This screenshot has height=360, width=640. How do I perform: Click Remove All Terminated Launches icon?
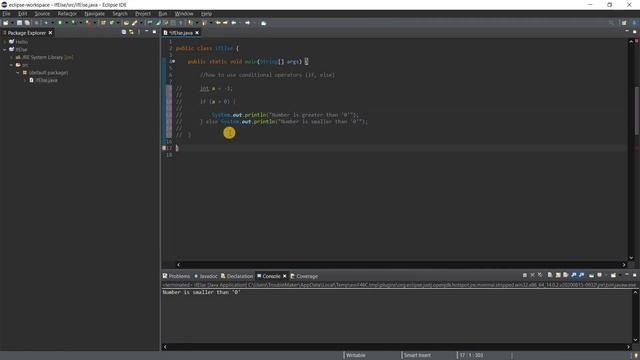pos(540,275)
